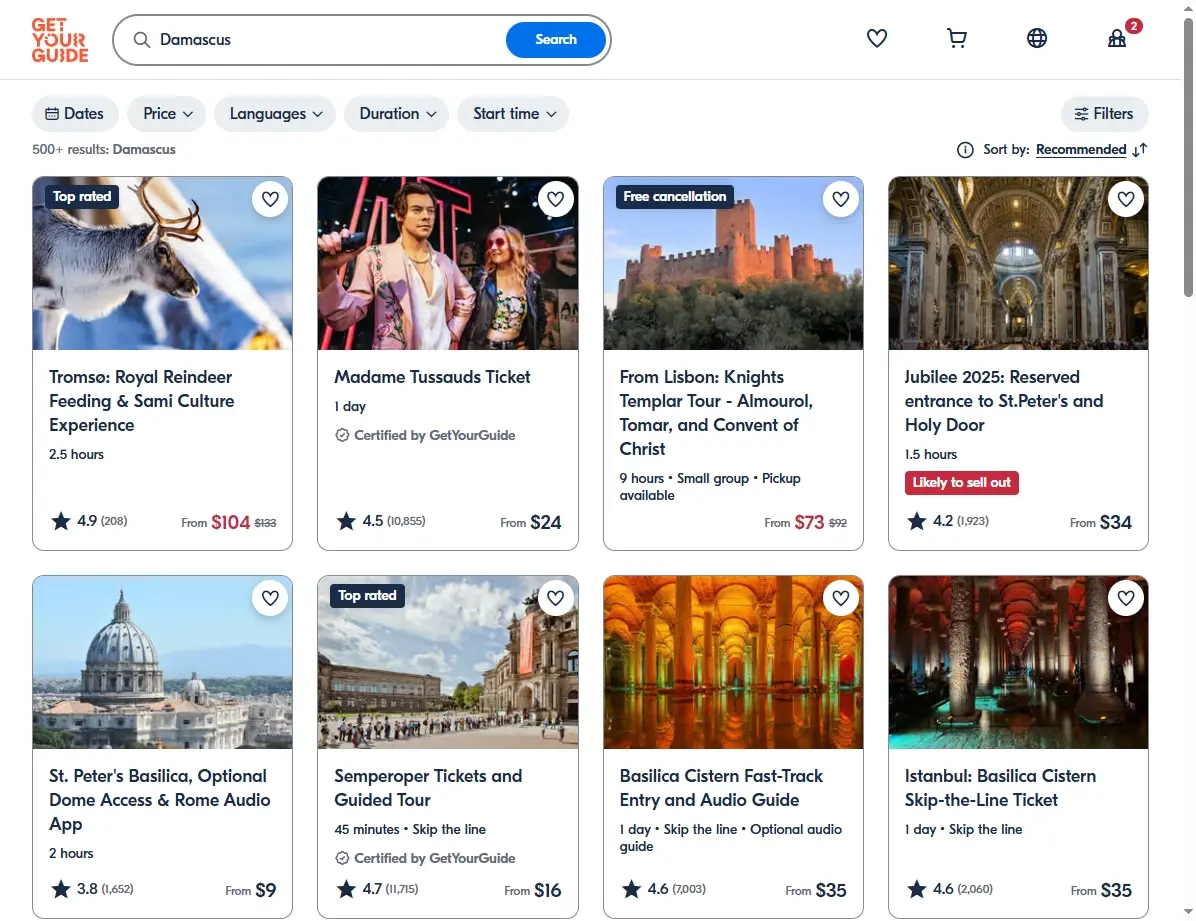Click the Damascus search input field
Screen dimensions: 1196x921
pos(328,40)
